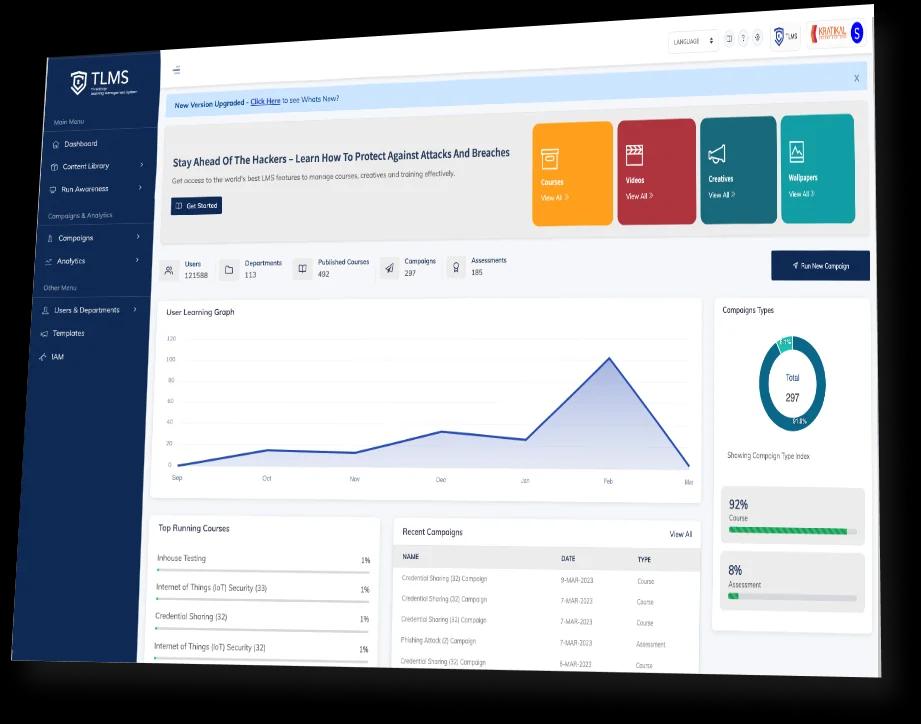Click the 8% Assessment progress bar
This screenshot has width=921, height=724.
click(x=792, y=597)
